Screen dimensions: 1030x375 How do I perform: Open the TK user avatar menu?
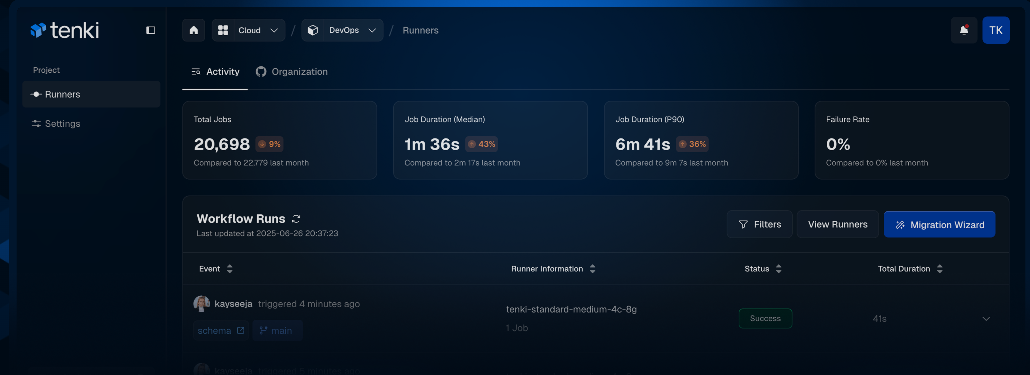point(996,30)
